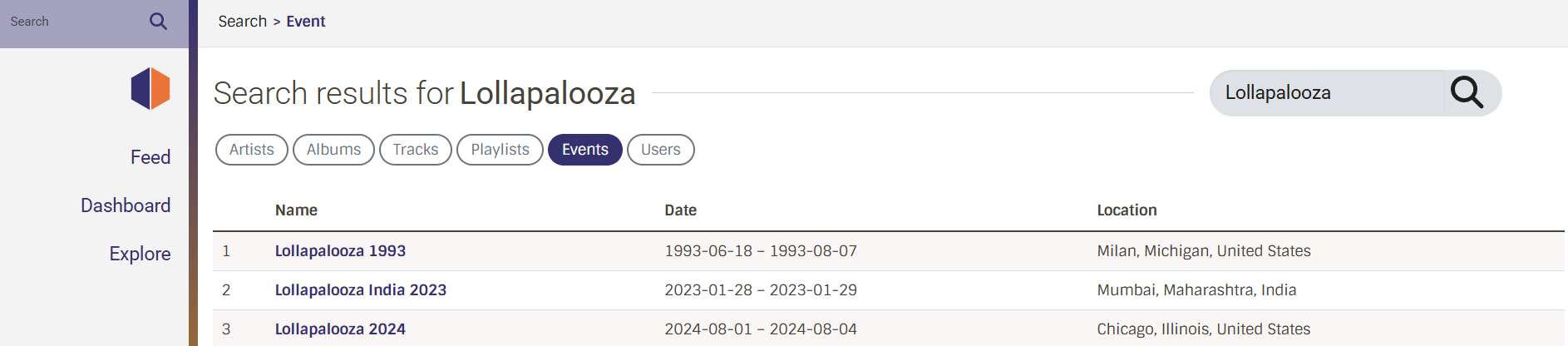Filter results by Artists

tap(251, 150)
